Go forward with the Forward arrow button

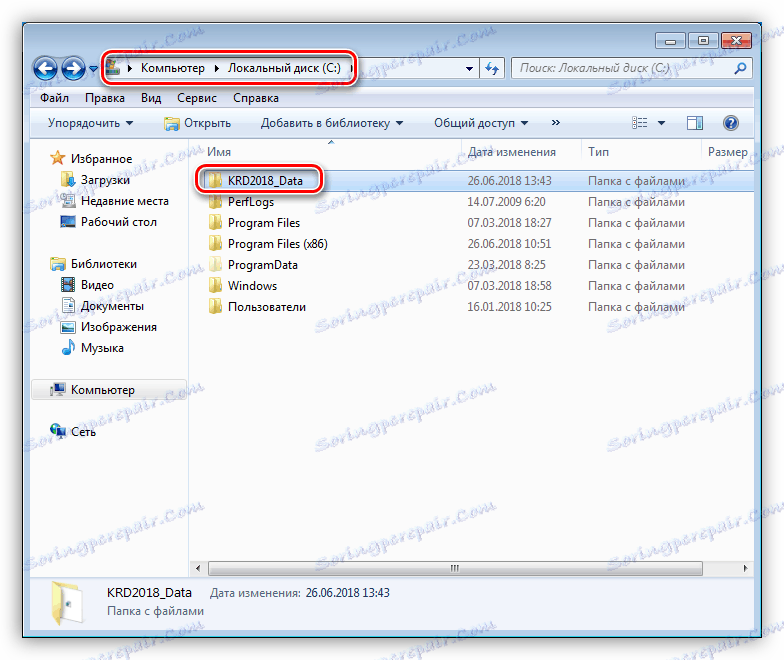click(x=74, y=68)
